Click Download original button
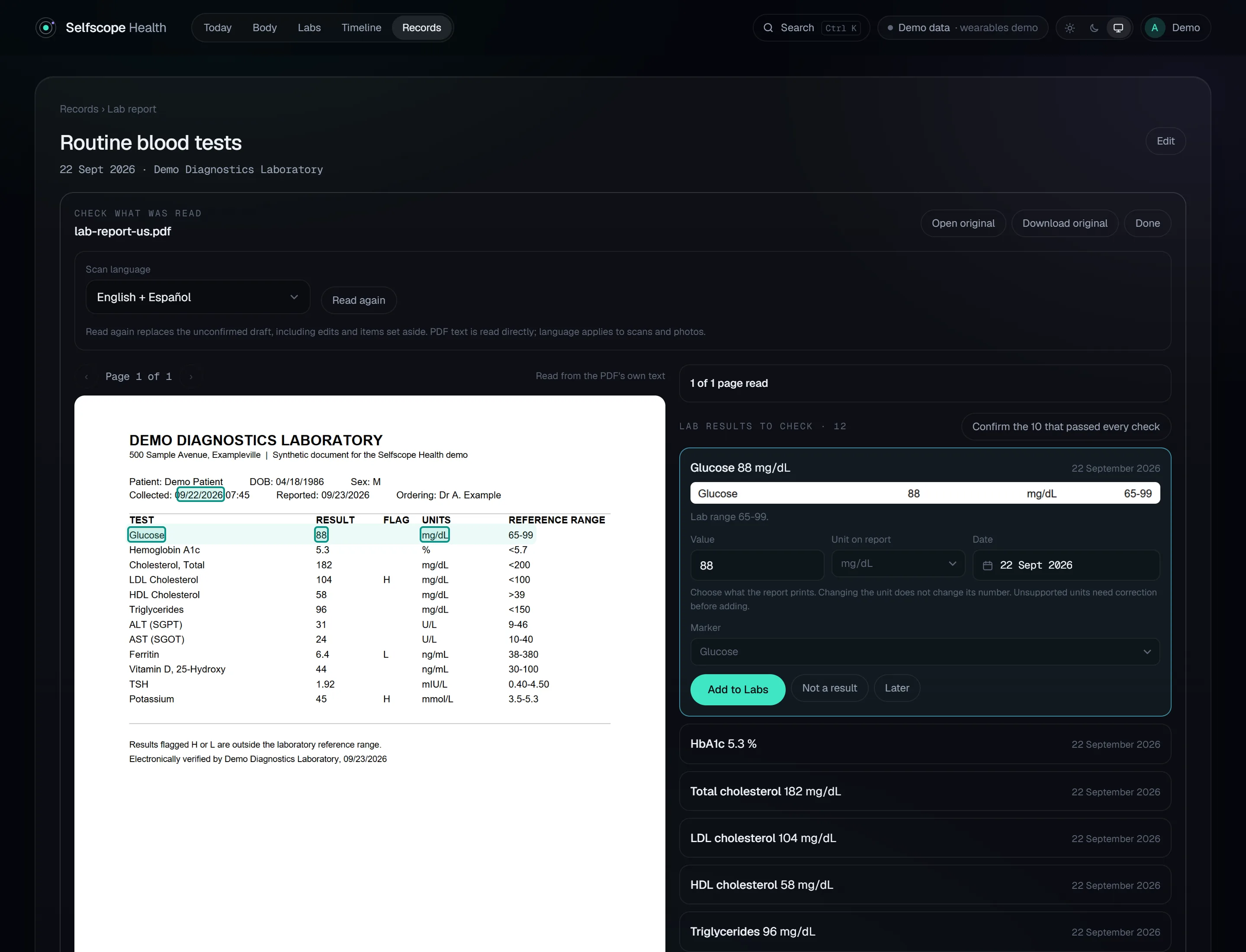 [1064, 223]
